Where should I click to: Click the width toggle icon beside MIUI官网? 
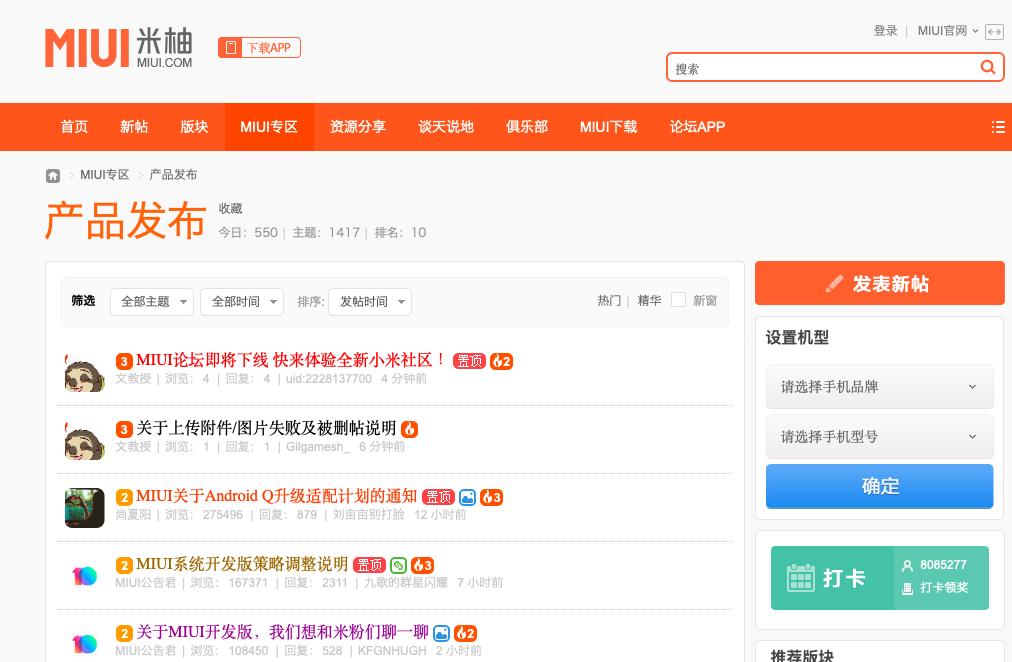tap(994, 32)
